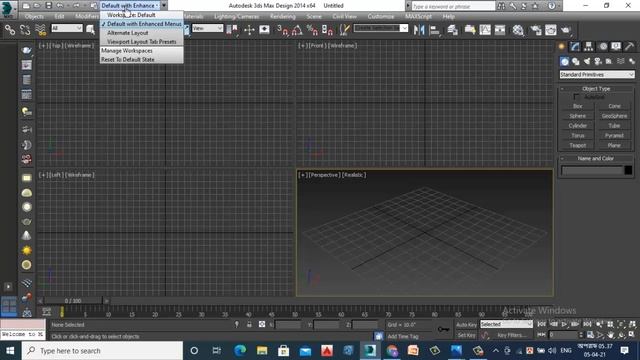
Task: Toggle the Auto Key animation mode
Action: point(466,324)
